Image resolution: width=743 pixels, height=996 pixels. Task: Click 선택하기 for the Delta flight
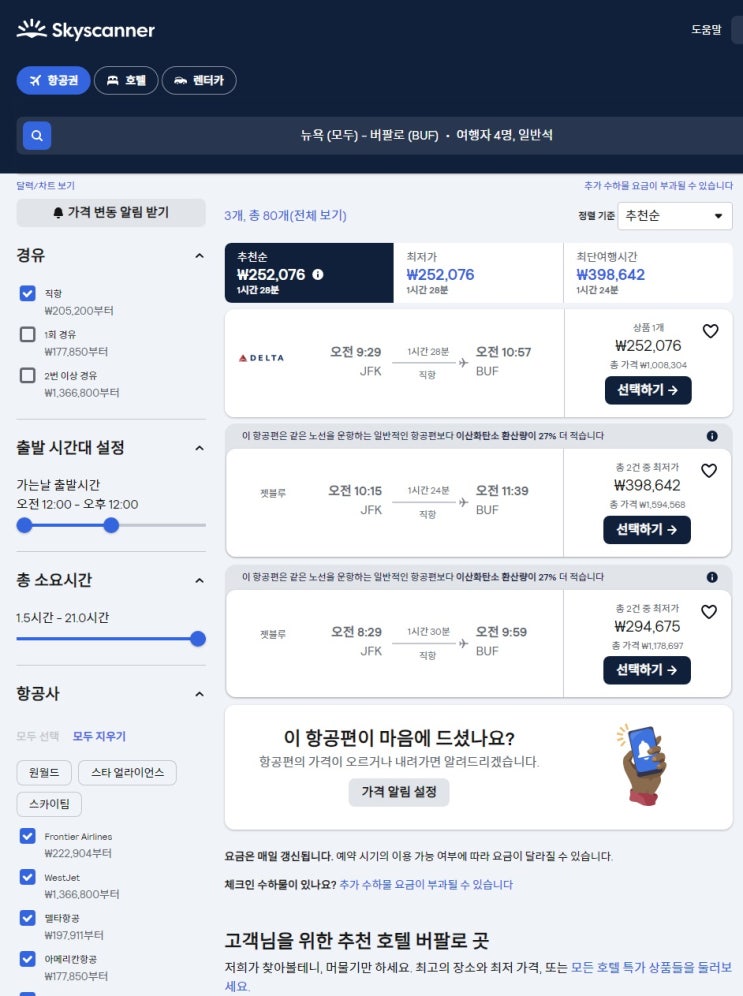click(647, 390)
